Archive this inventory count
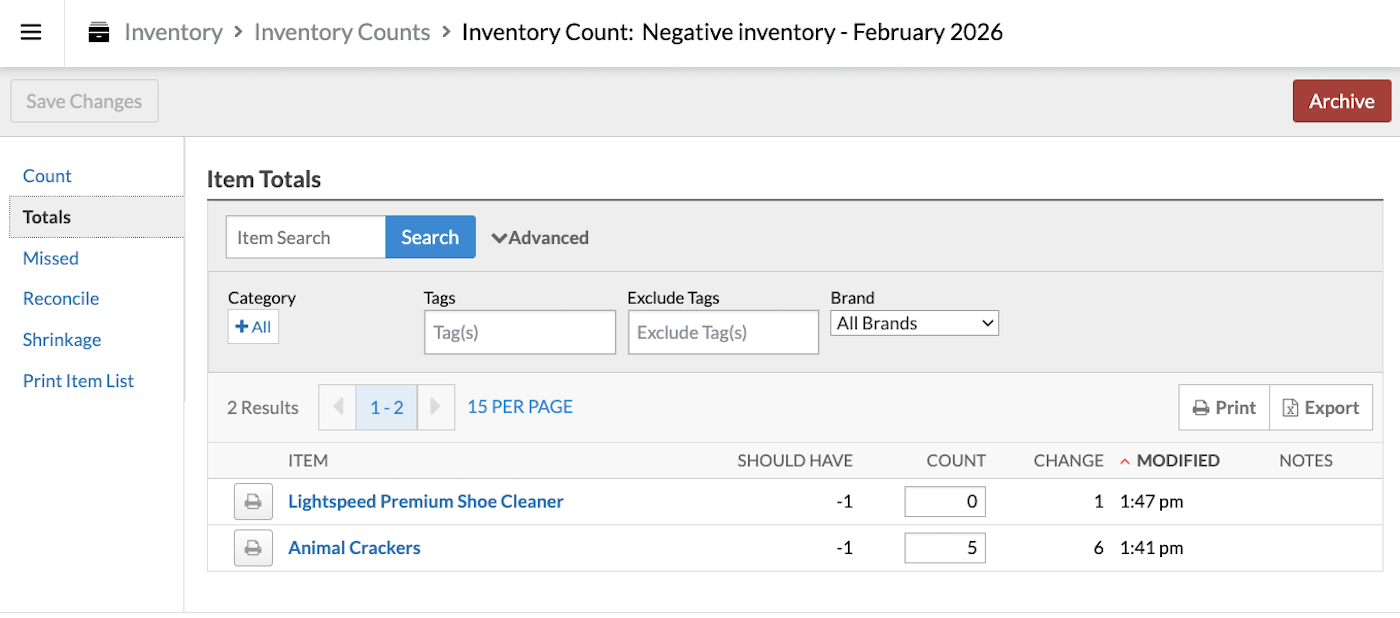Screen dimensions: 1400x618 (1341, 100)
